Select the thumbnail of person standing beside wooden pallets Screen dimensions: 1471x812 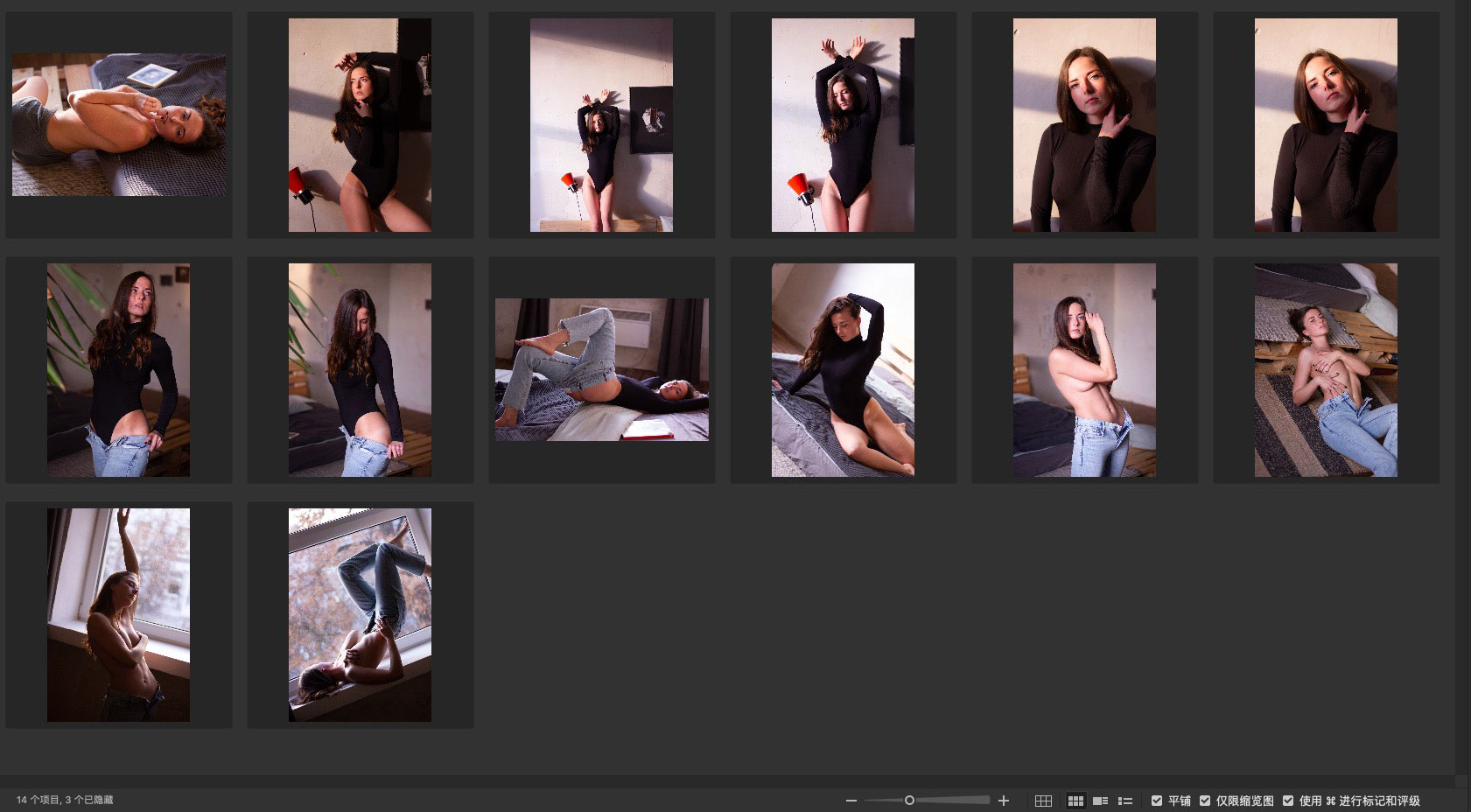coord(1083,369)
